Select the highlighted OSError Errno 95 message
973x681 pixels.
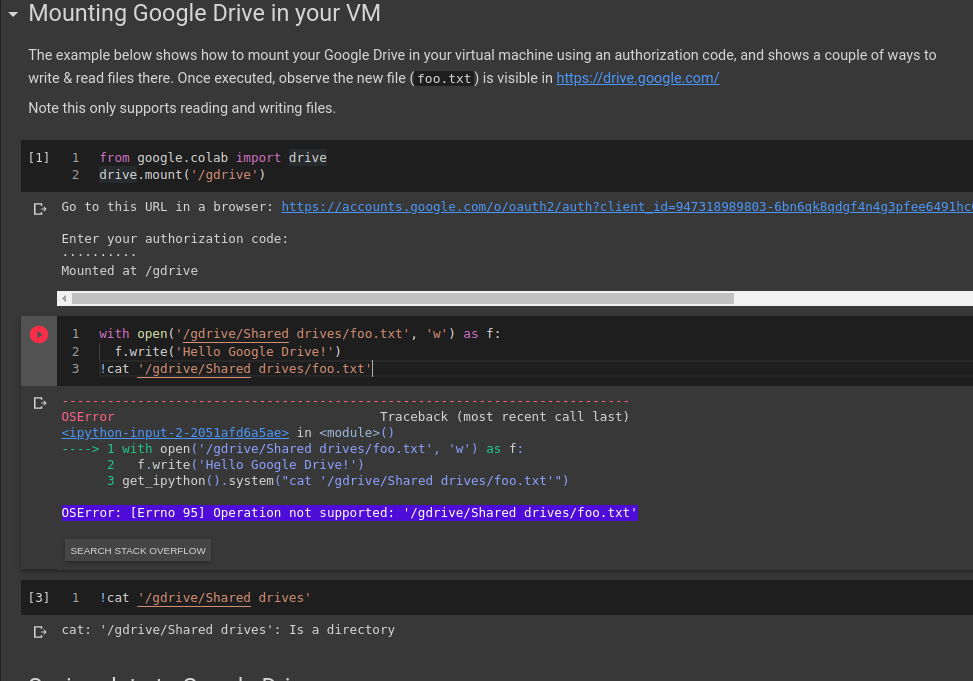(x=349, y=513)
